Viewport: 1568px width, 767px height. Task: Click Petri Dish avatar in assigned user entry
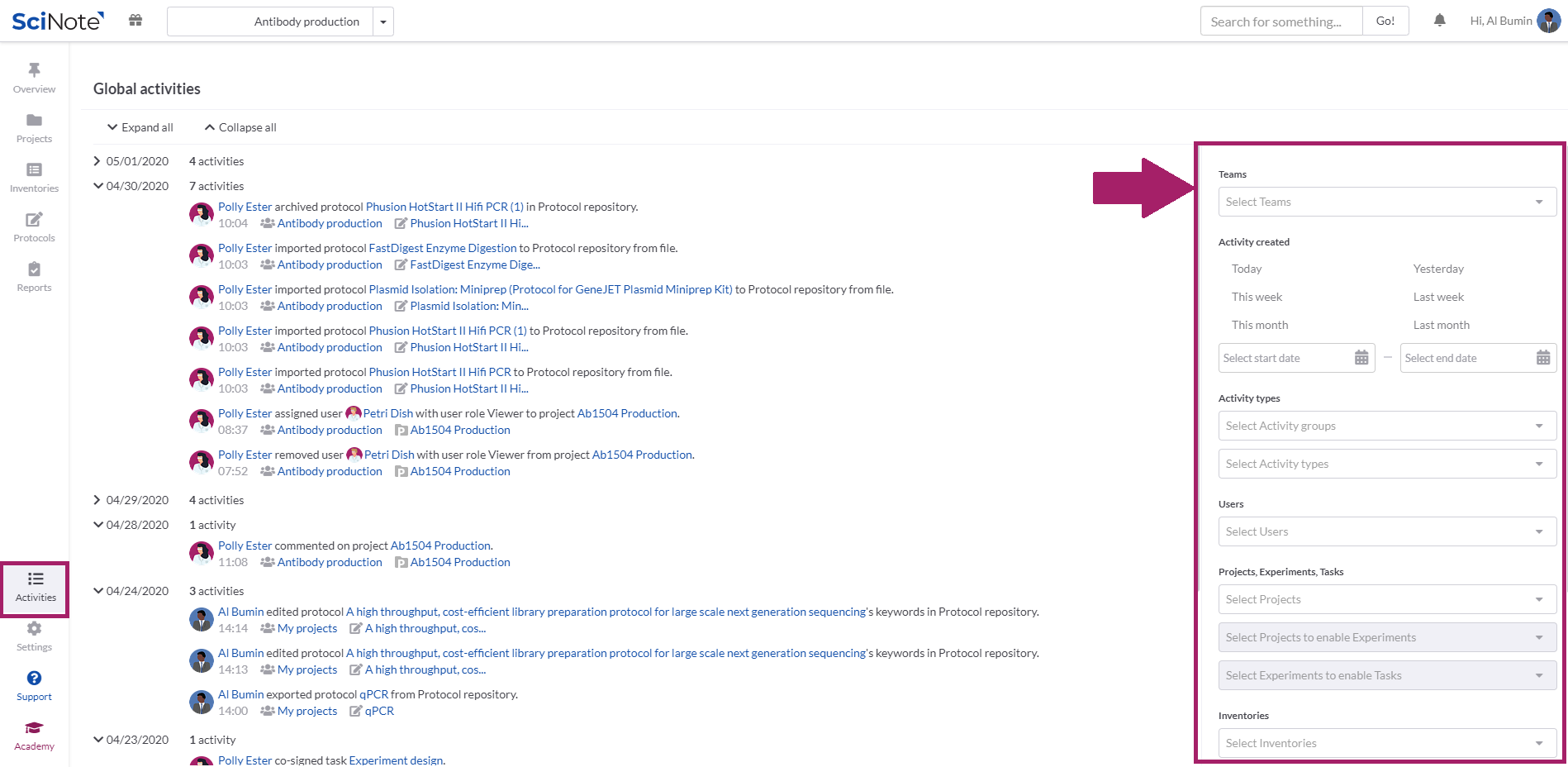[354, 413]
